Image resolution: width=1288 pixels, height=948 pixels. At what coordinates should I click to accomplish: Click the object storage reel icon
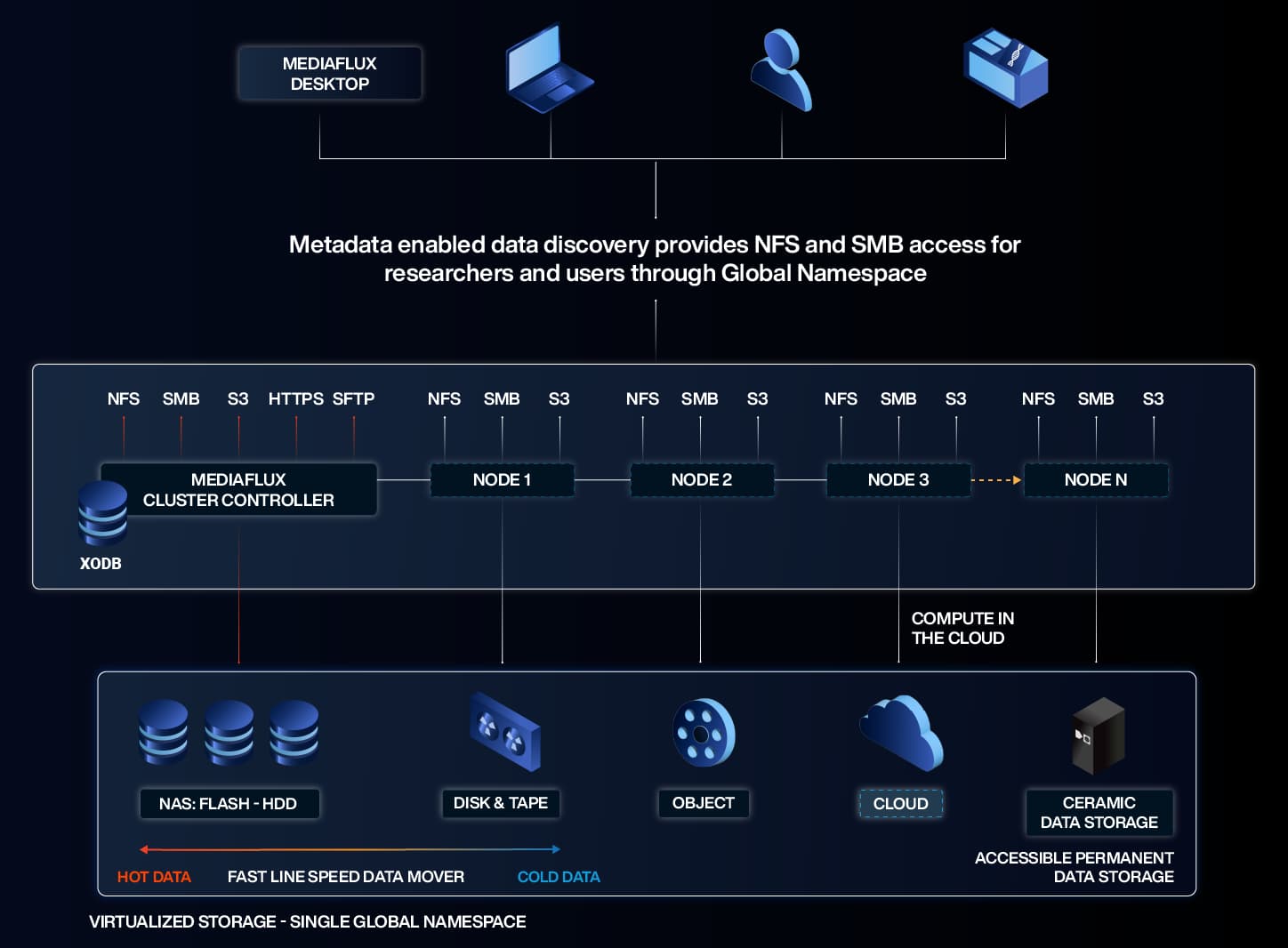point(704,733)
